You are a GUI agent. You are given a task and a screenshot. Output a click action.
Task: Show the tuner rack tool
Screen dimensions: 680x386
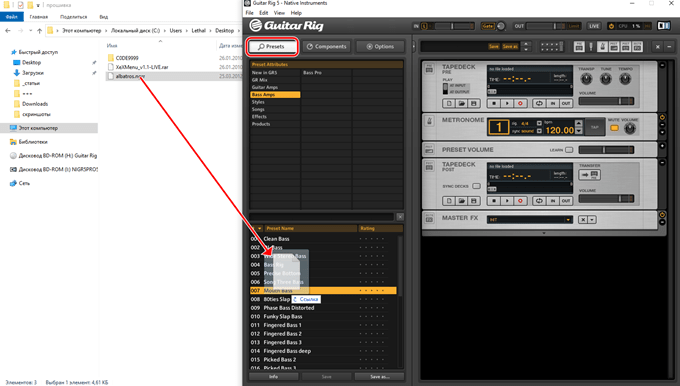[x=591, y=47]
